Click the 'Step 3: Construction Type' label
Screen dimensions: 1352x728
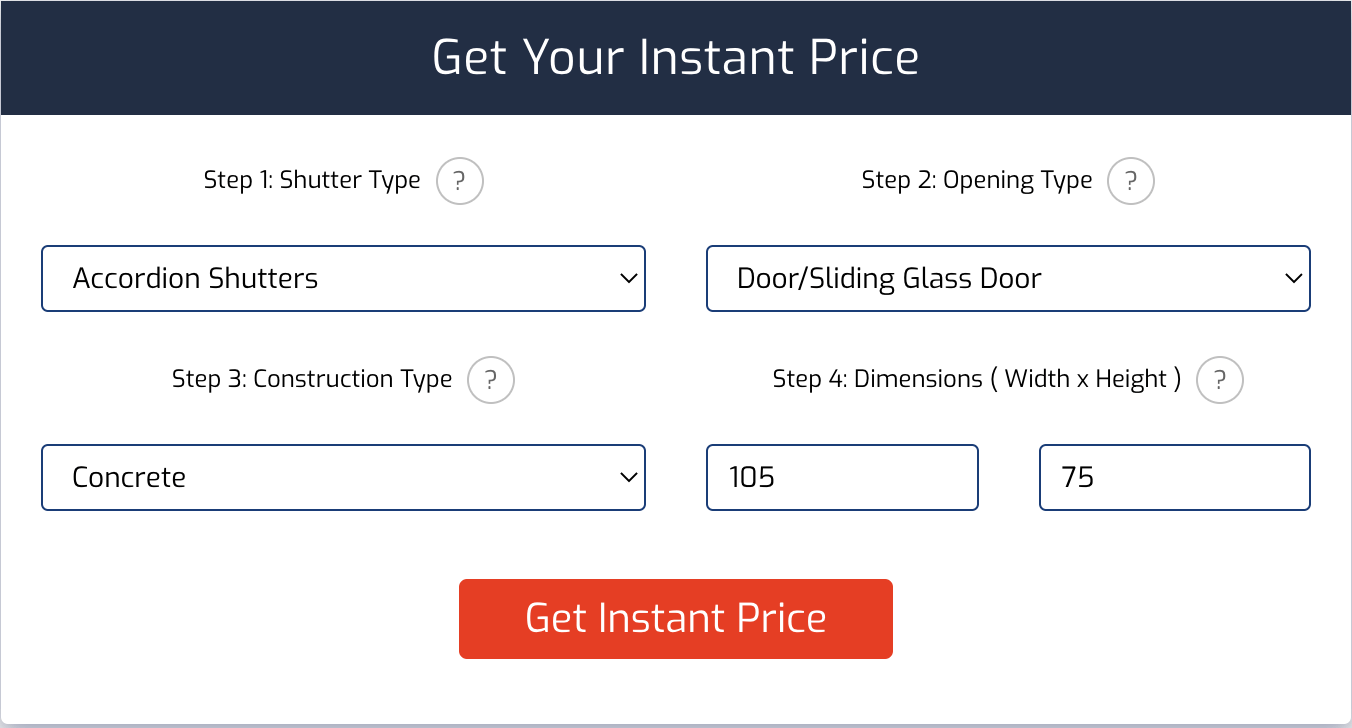pyautogui.click(x=312, y=379)
